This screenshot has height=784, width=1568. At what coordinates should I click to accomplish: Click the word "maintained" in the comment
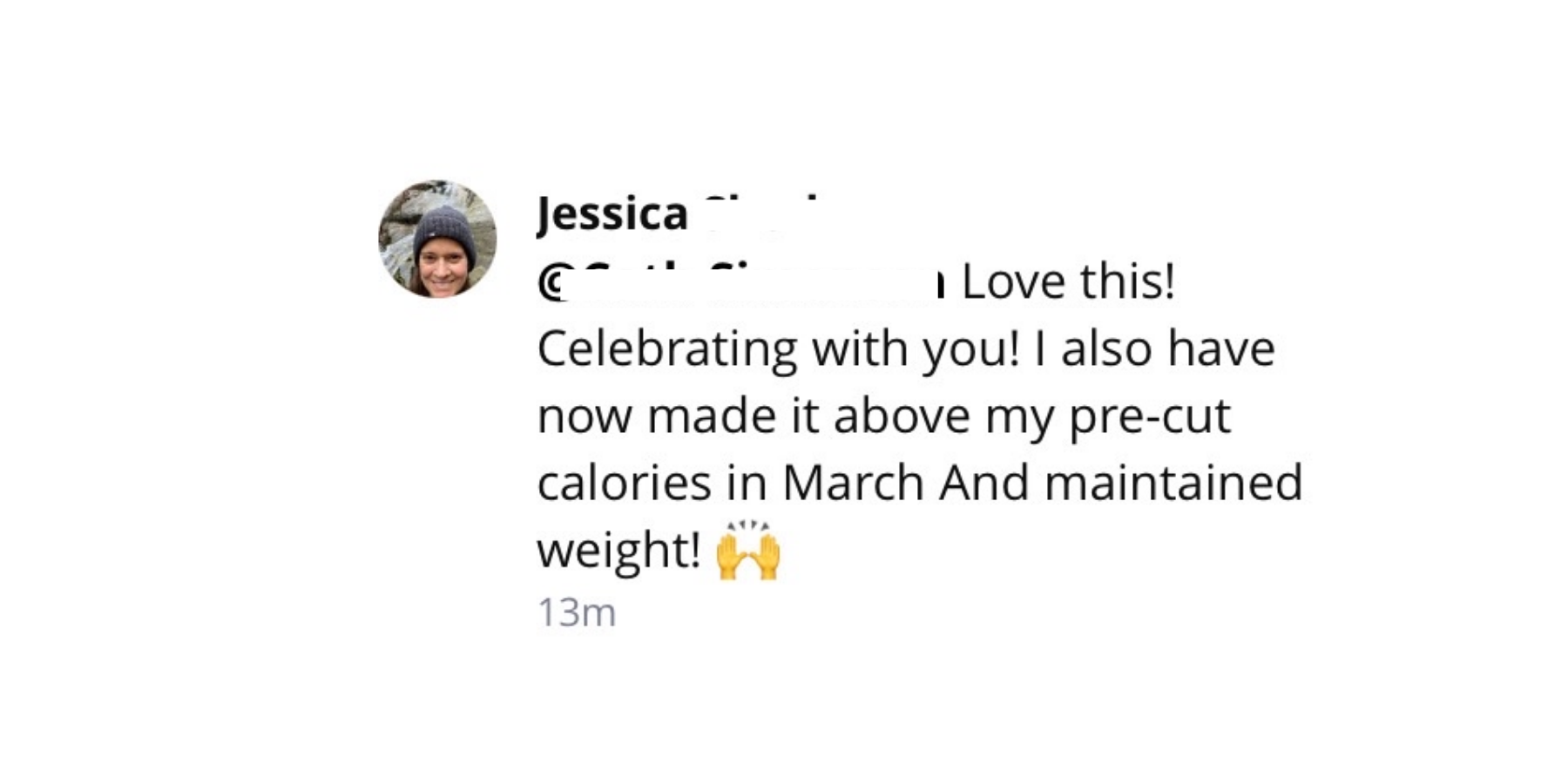pyautogui.click(x=1173, y=483)
